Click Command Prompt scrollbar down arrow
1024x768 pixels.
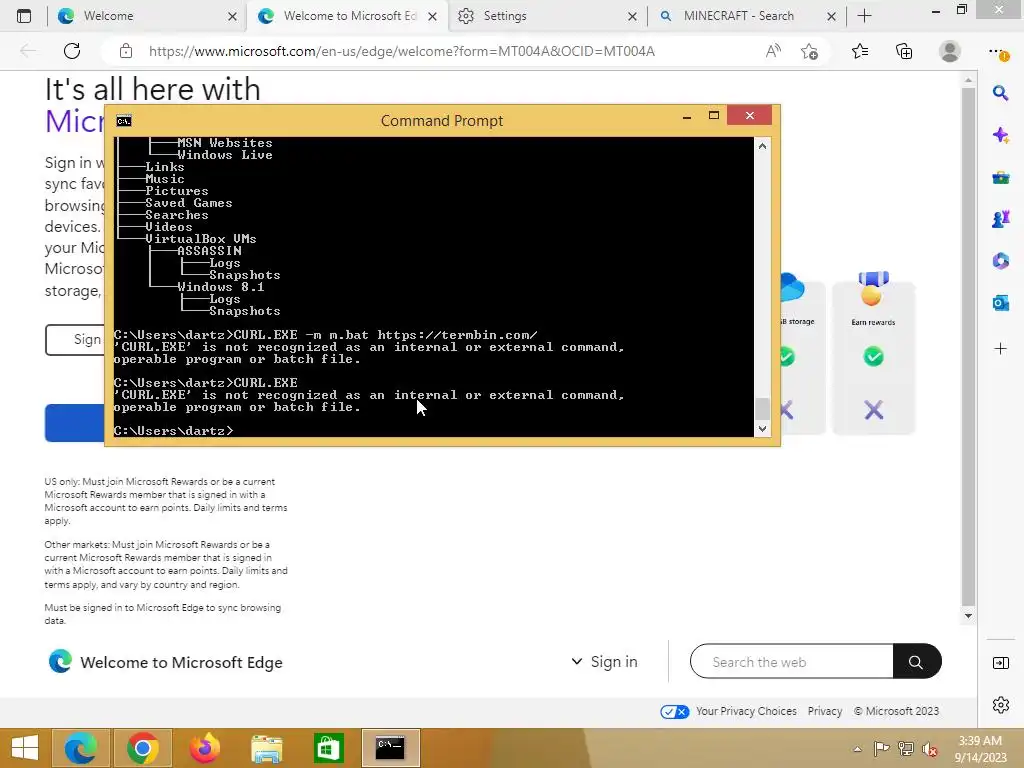pyautogui.click(x=762, y=429)
